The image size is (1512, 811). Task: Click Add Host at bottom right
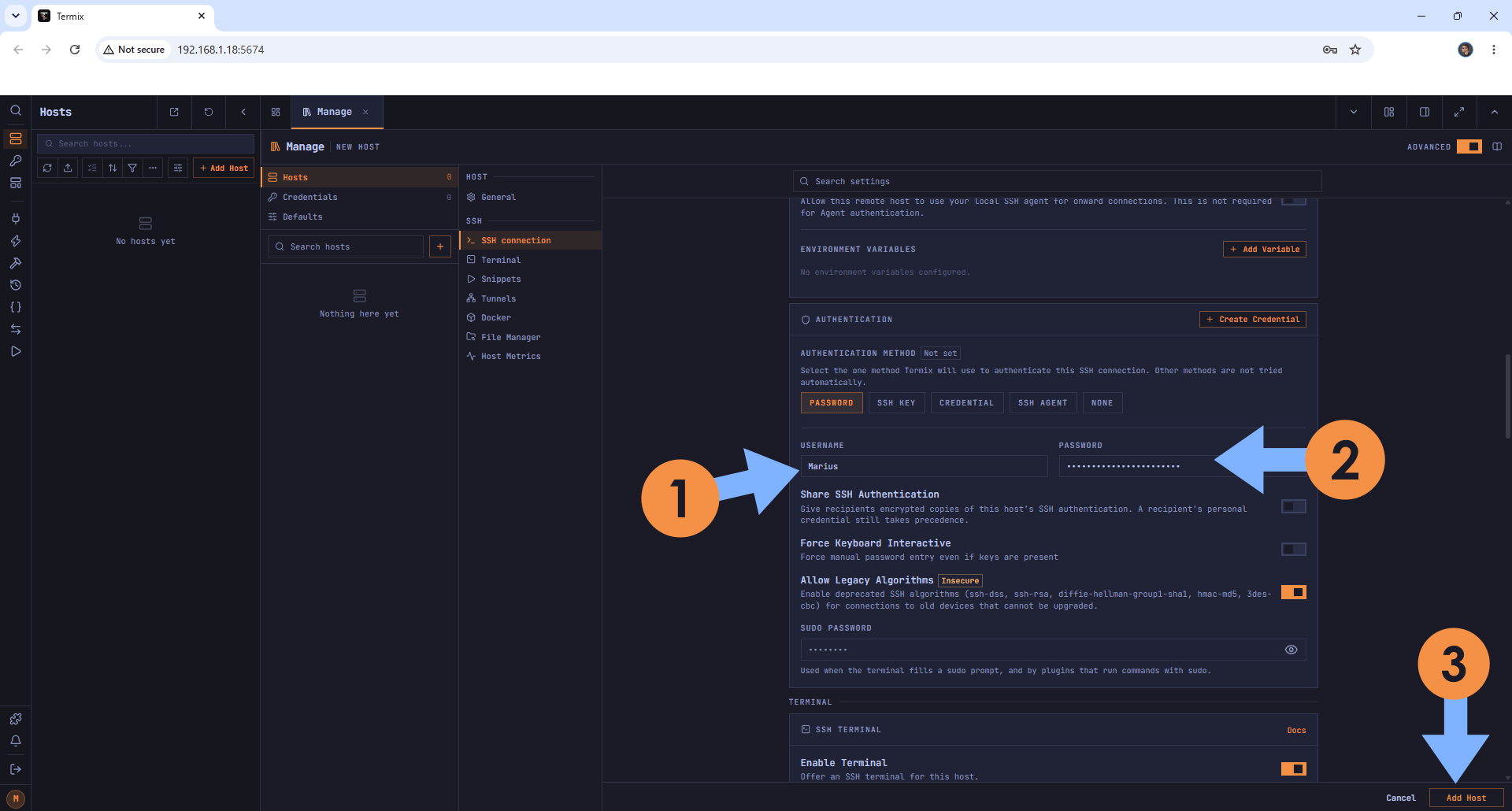(1466, 798)
